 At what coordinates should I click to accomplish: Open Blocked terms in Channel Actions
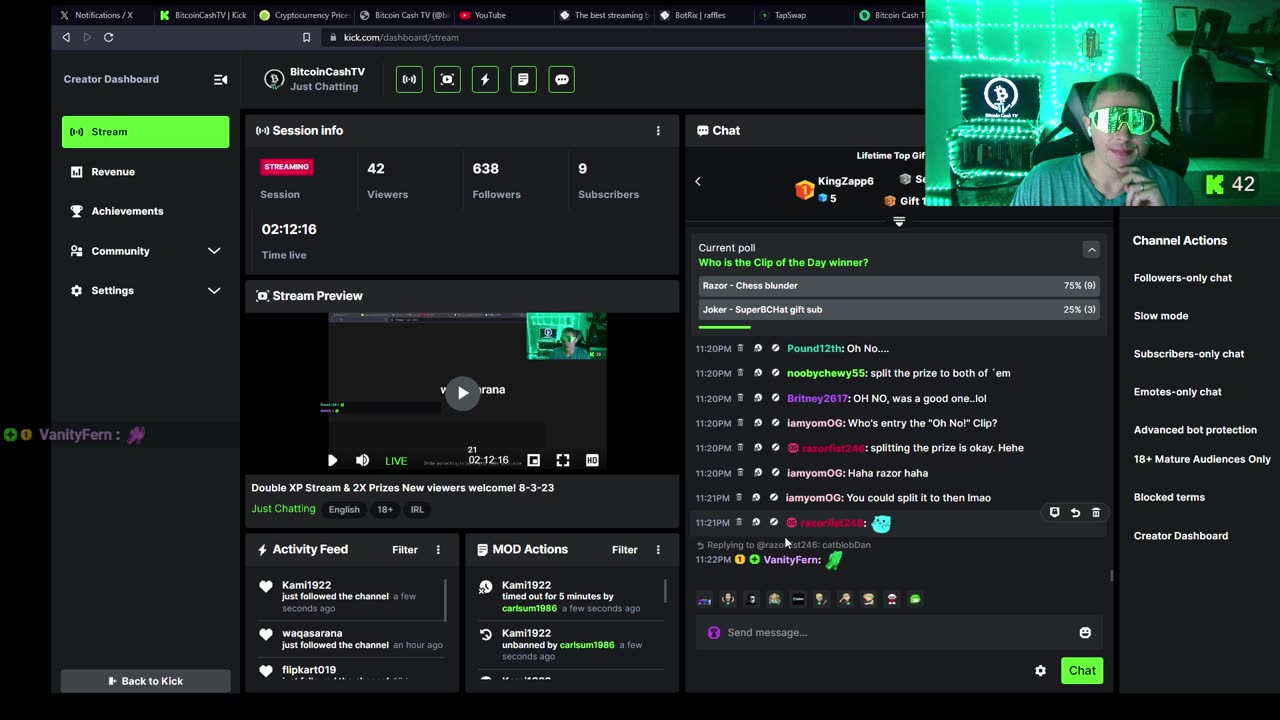(1169, 497)
